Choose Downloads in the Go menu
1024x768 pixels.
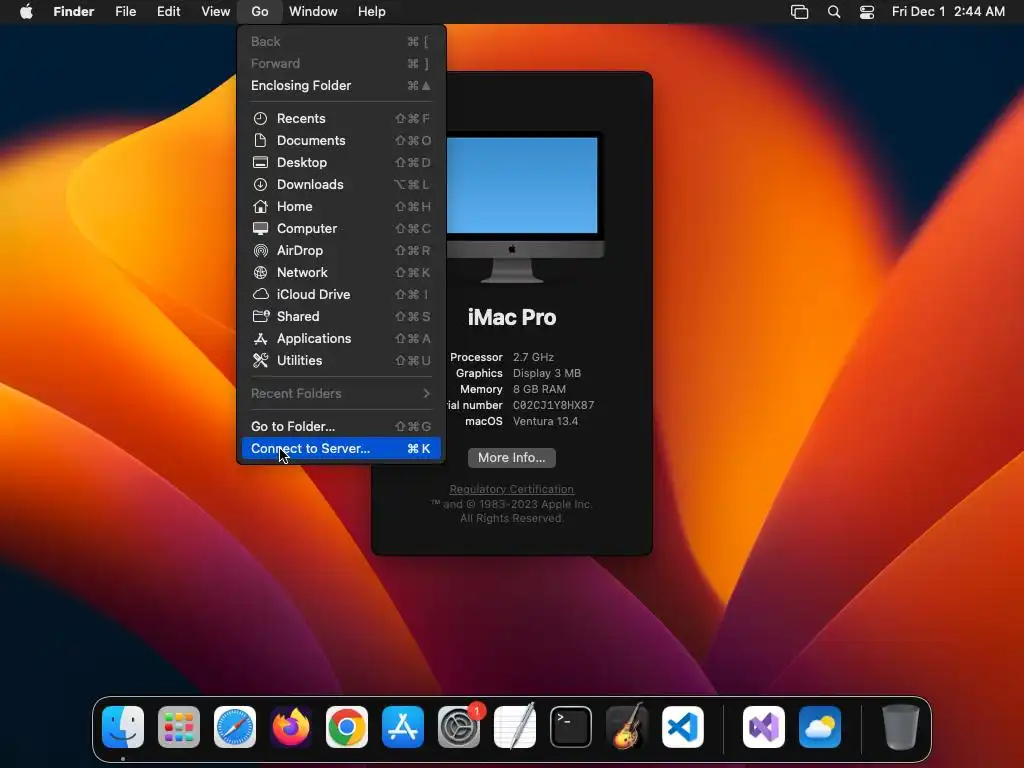click(341, 184)
